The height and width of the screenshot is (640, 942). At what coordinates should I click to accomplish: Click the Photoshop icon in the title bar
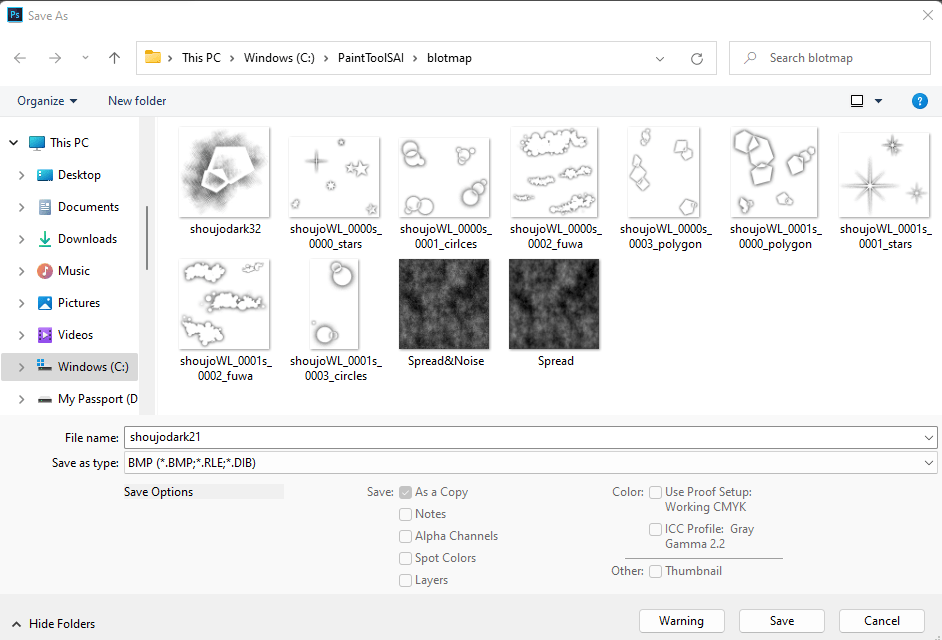(x=14, y=15)
